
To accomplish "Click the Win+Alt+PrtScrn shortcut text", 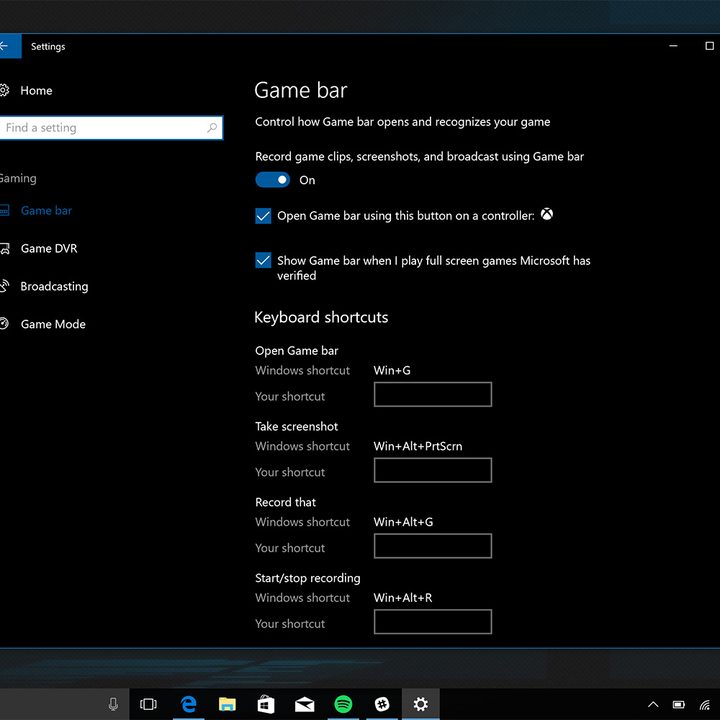I will [x=418, y=446].
